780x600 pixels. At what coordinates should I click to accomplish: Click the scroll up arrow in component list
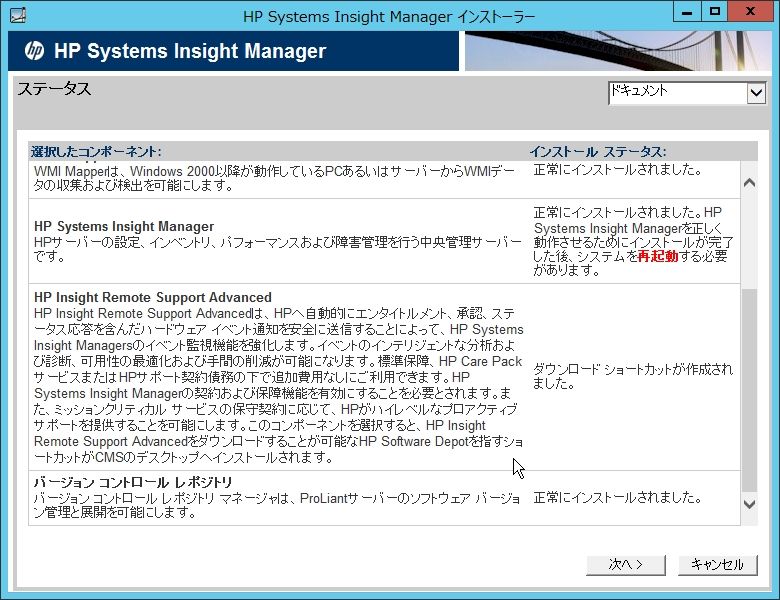(750, 183)
